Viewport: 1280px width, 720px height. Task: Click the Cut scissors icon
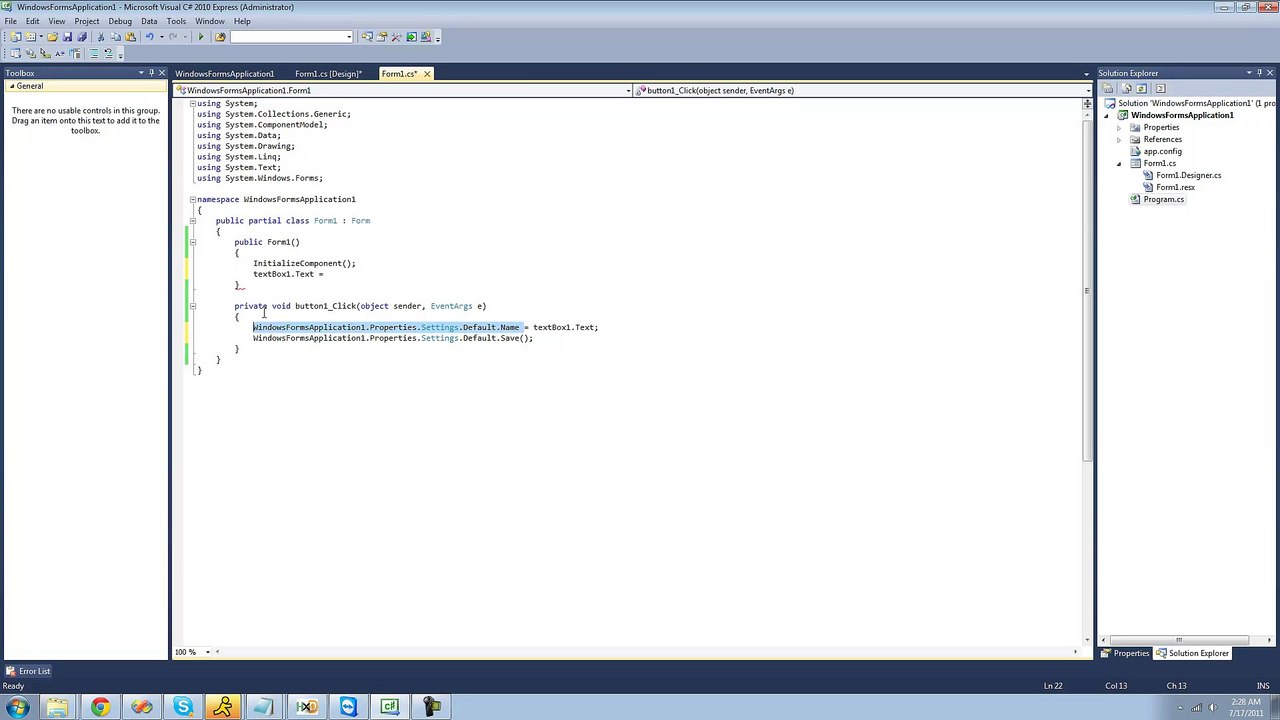tap(101, 37)
